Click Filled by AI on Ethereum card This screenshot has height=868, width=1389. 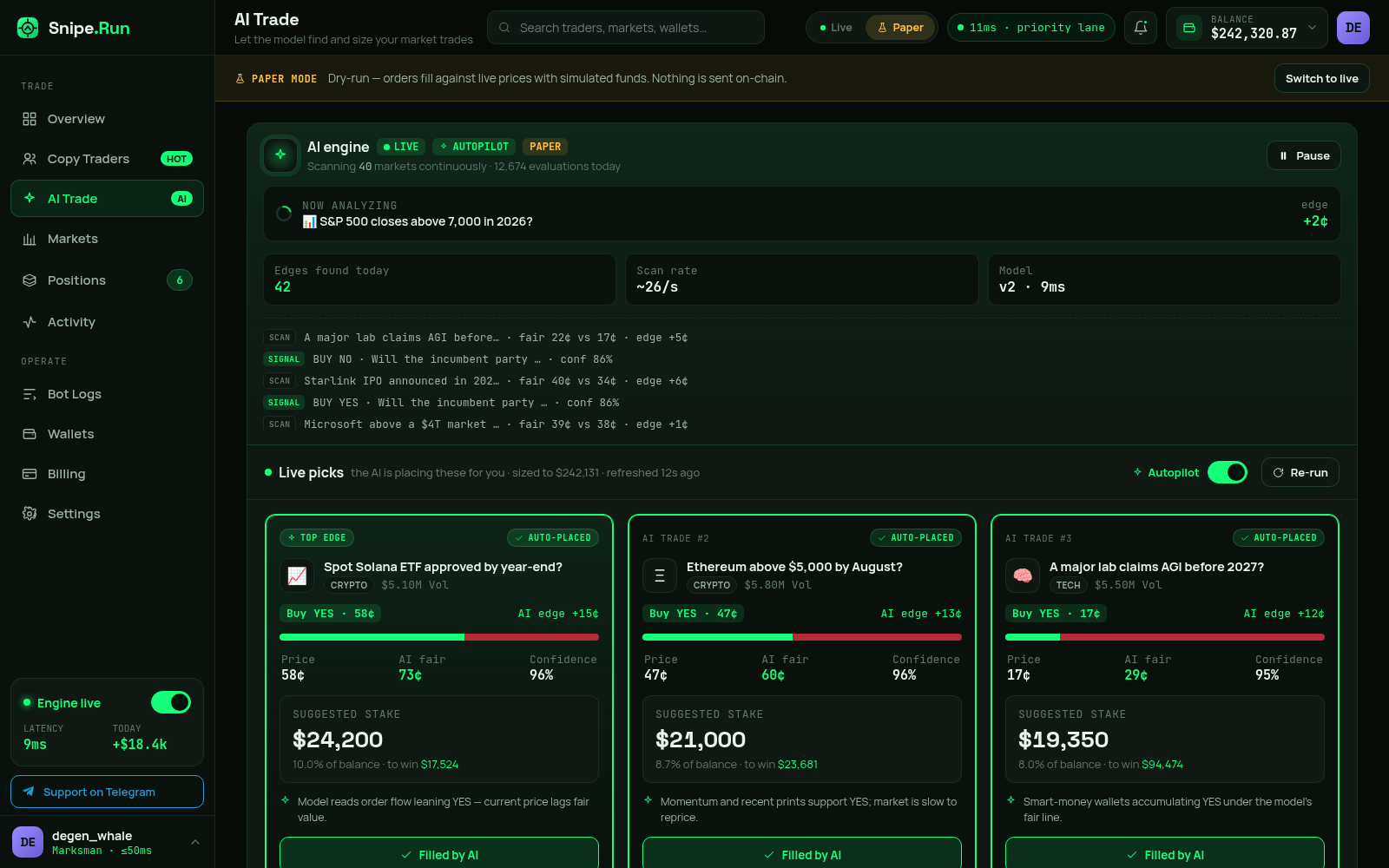pos(802,852)
